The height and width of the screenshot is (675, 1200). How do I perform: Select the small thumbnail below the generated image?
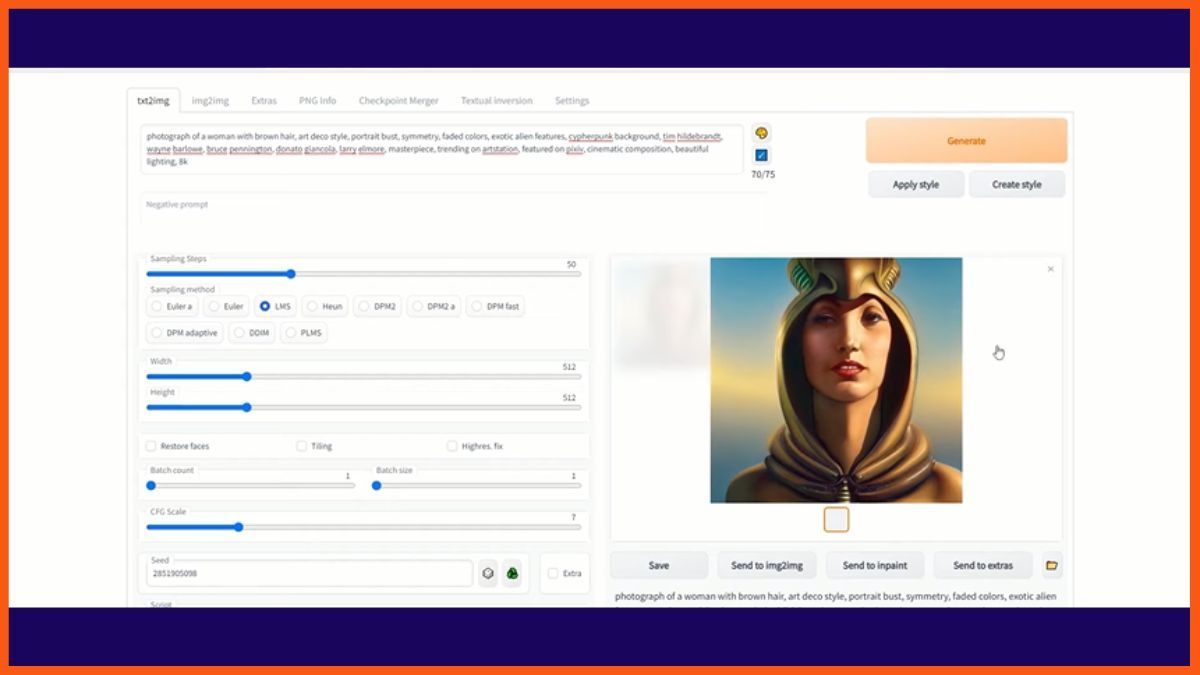pos(836,519)
